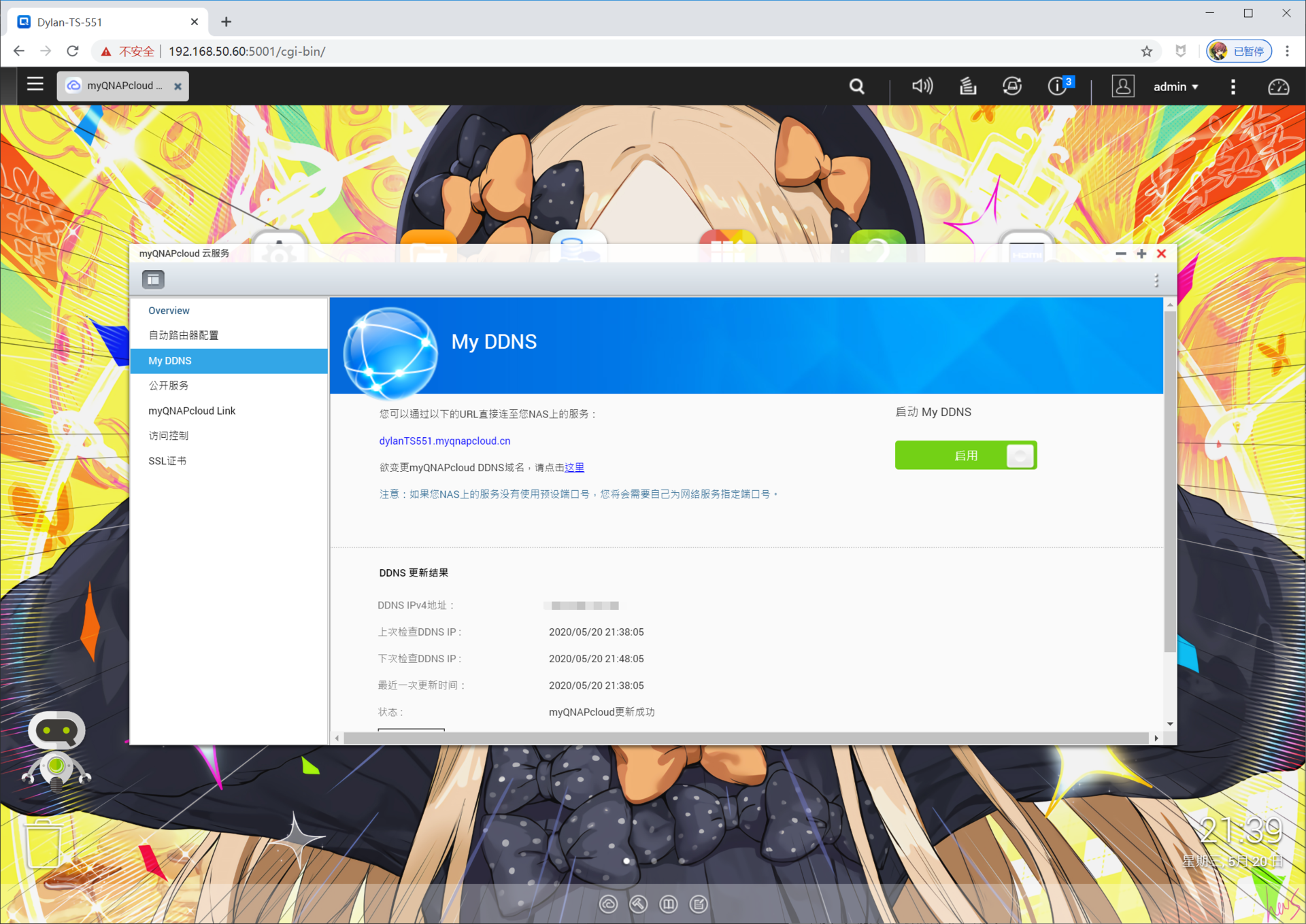Open the volume control speaker icon
The image size is (1306, 924).
[922, 86]
